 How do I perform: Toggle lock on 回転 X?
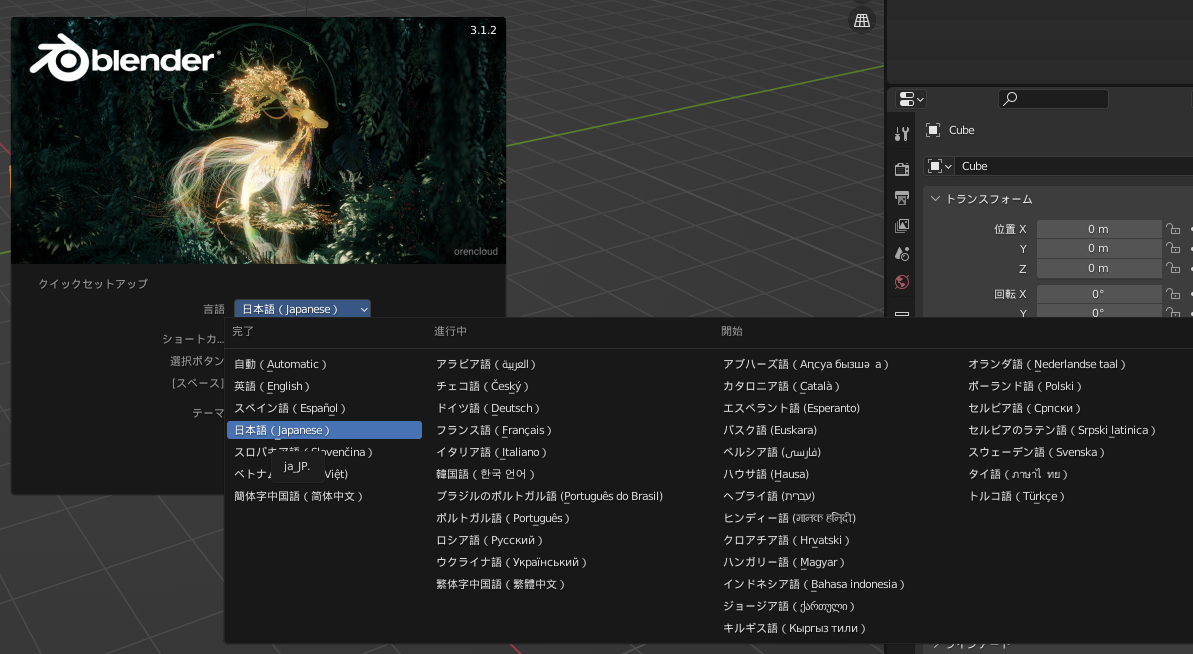tap(1173, 294)
